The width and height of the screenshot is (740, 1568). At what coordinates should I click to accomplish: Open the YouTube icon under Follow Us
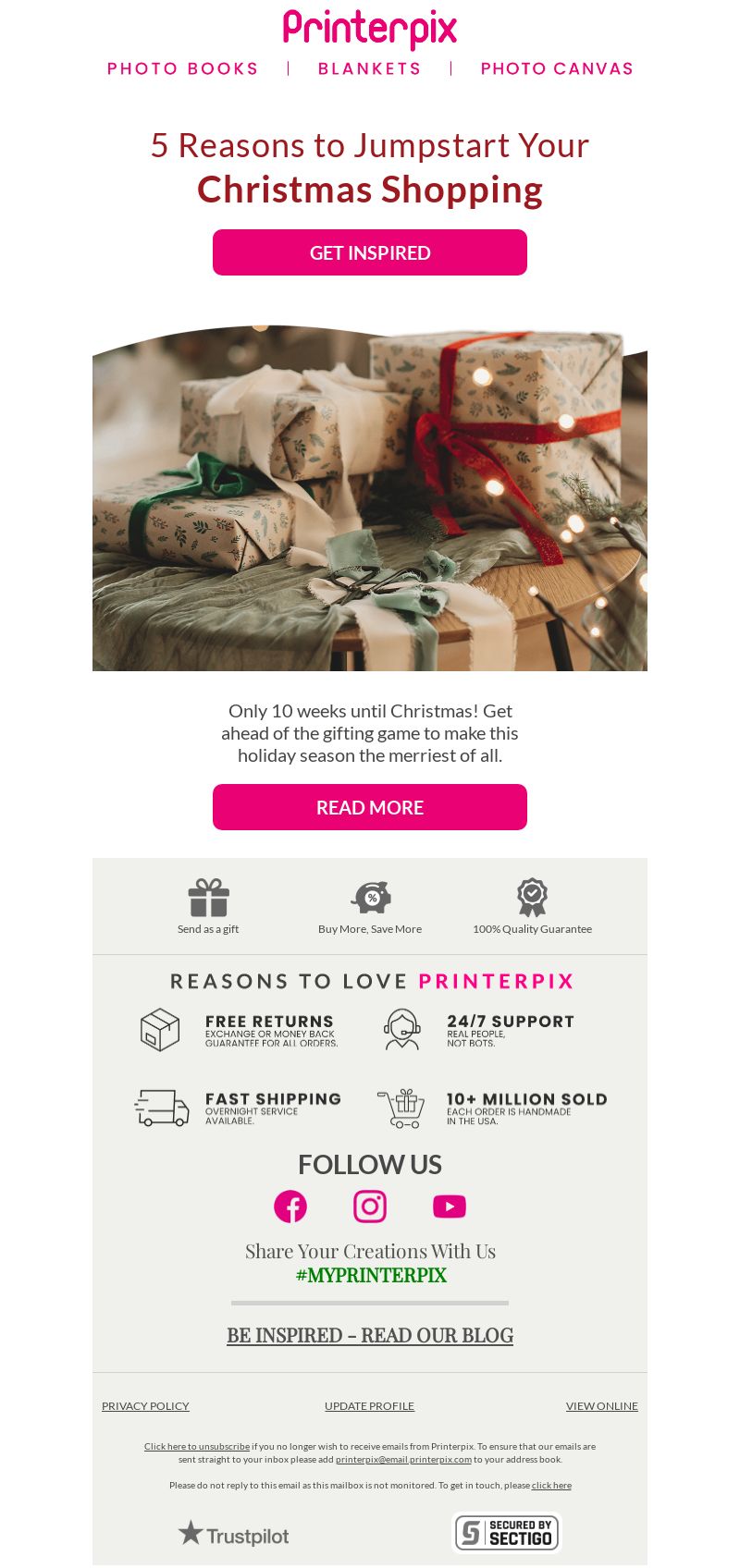pyautogui.click(x=450, y=1207)
